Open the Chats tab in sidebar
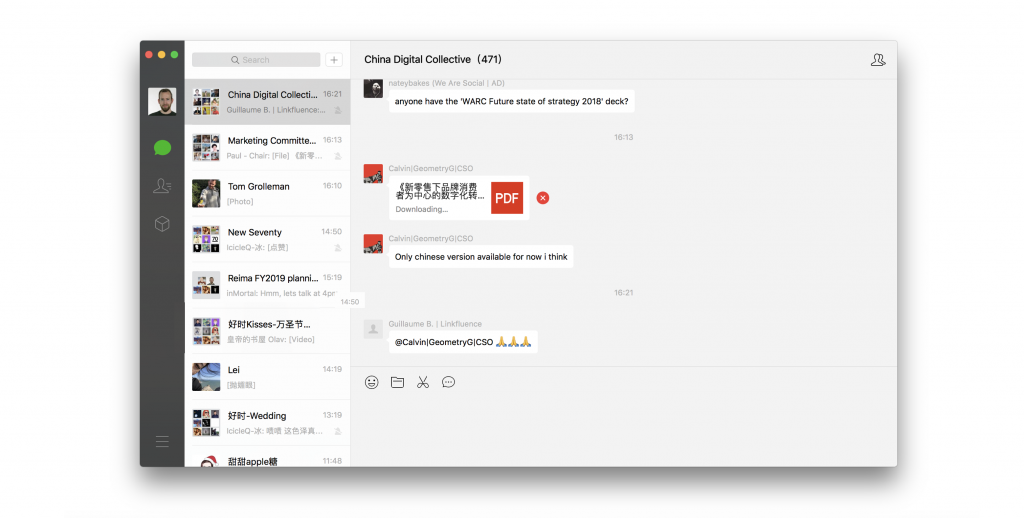This screenshot has height=518, width=1024. 162,148
